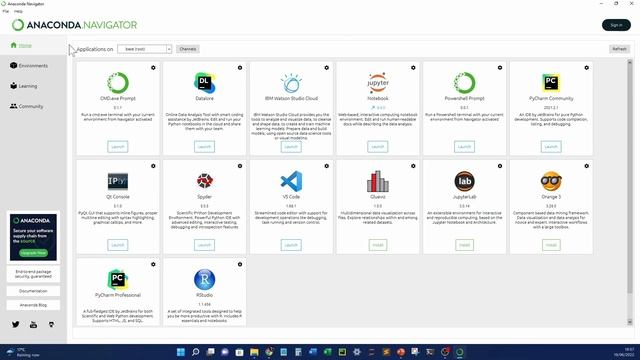Image resolution: width=640 pixels, height=360 pixels.
Task: Open the gear options for Jupyter Notebook
Action: tap(413, 68)
